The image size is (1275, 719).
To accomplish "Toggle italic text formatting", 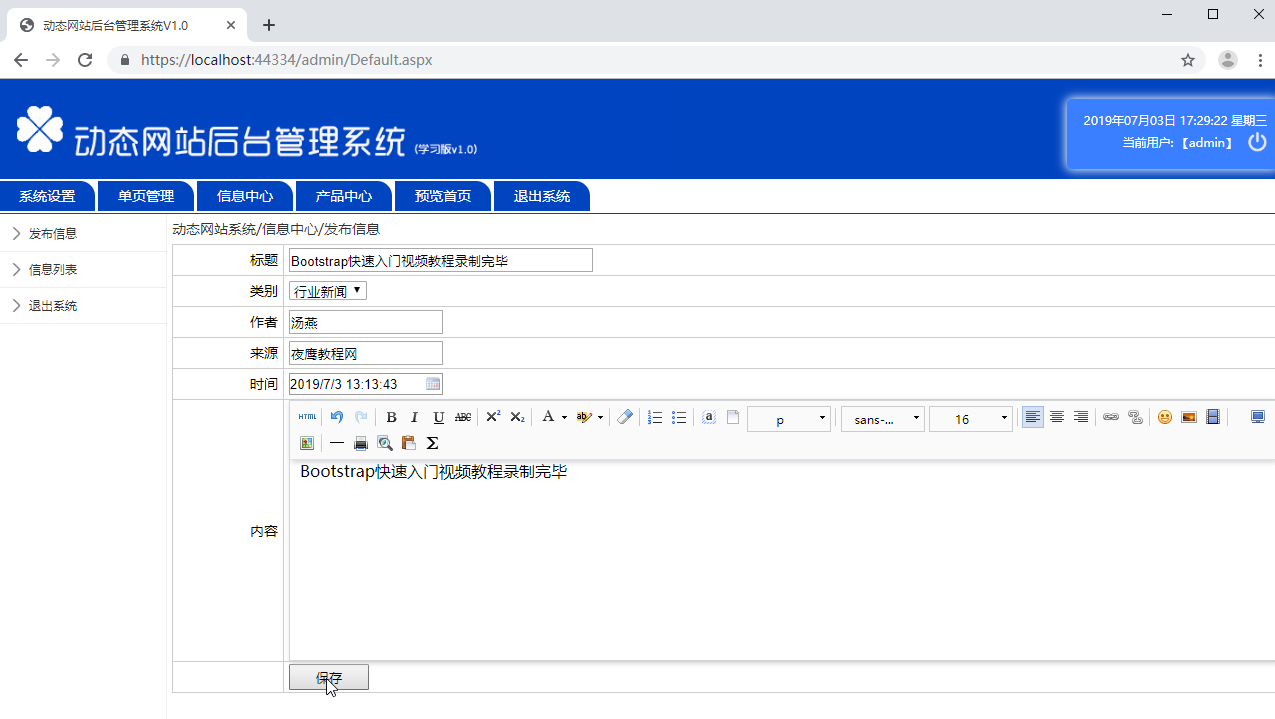I will pyautogui.click(x=414, y=417).
